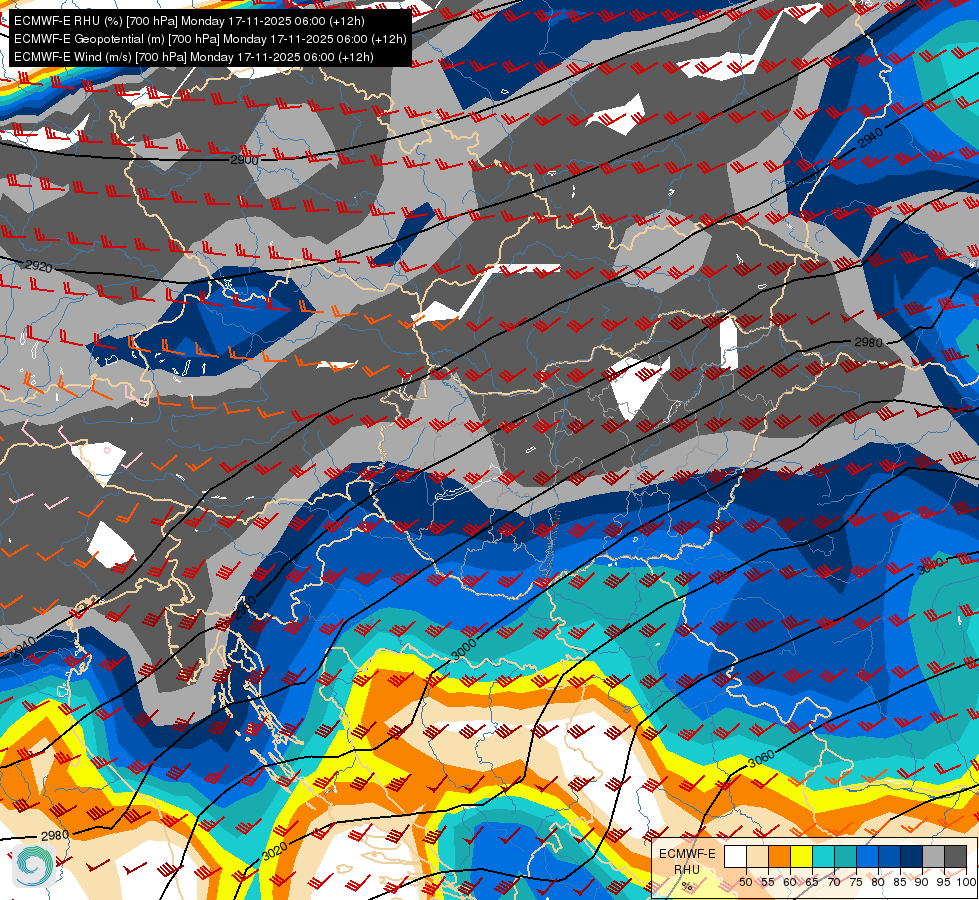Click the 3000 geopotential contour label
Image resolution: width=979 pixels, height=900 pixels.
tap(464, 650)
